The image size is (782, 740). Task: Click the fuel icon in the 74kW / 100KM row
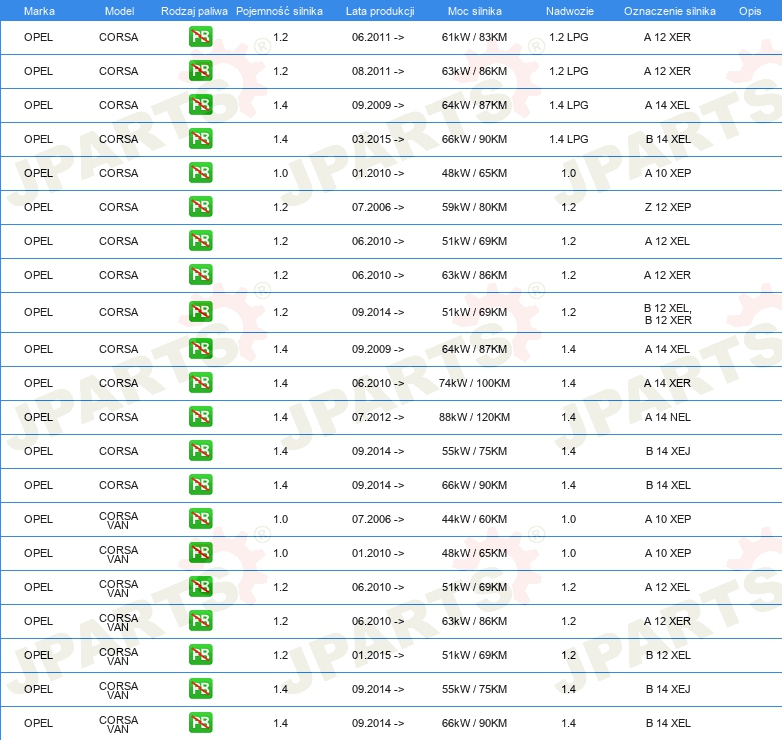pyautogui.click(x=200, y=382)
